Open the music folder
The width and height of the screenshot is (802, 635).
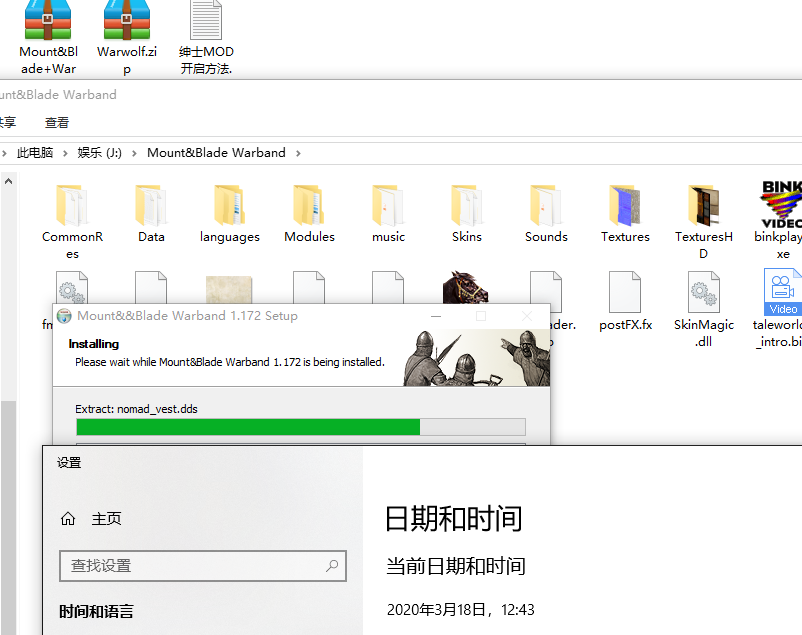coord(388,215)
